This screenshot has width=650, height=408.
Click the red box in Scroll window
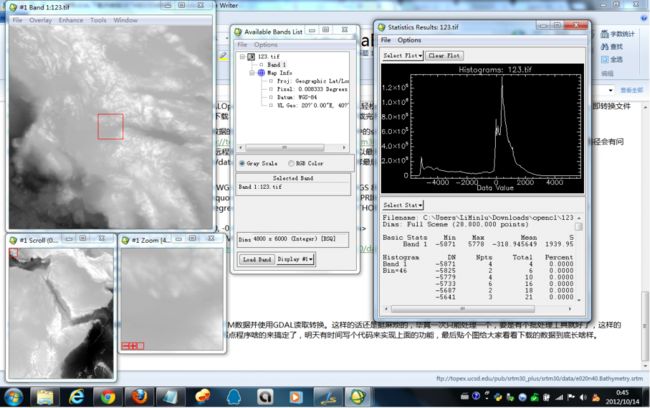click(13, 252)
